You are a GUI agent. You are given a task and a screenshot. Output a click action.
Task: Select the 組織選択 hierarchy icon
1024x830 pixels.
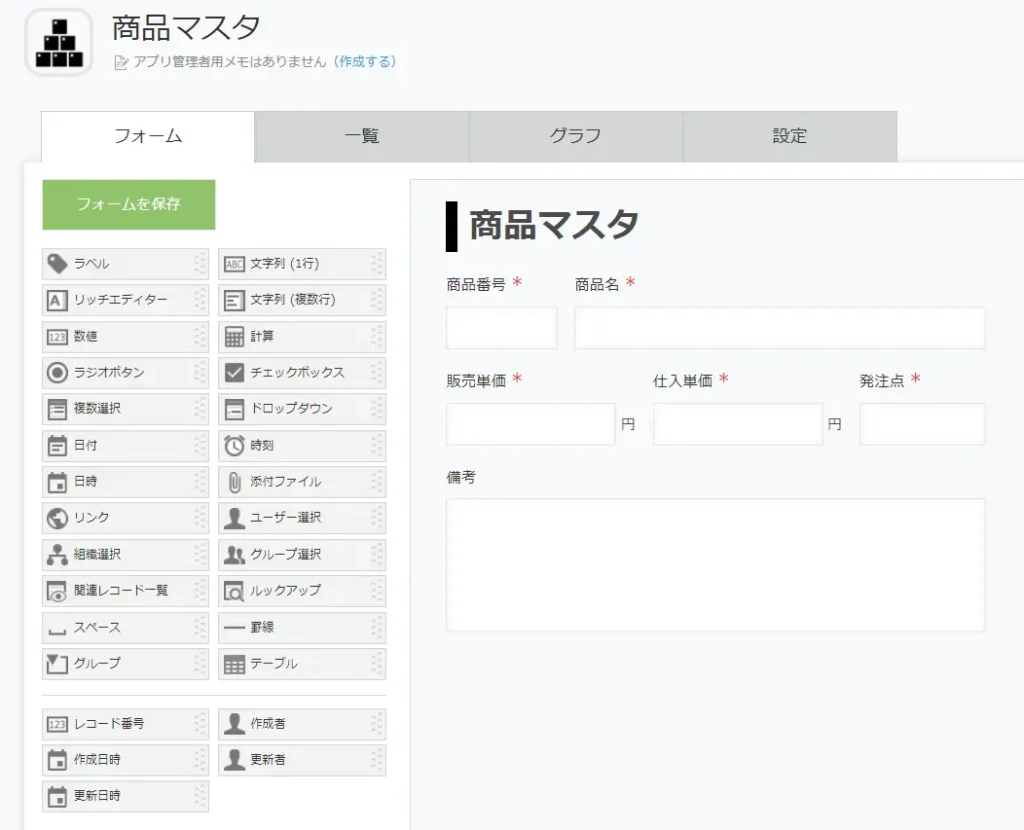(57, 554)
